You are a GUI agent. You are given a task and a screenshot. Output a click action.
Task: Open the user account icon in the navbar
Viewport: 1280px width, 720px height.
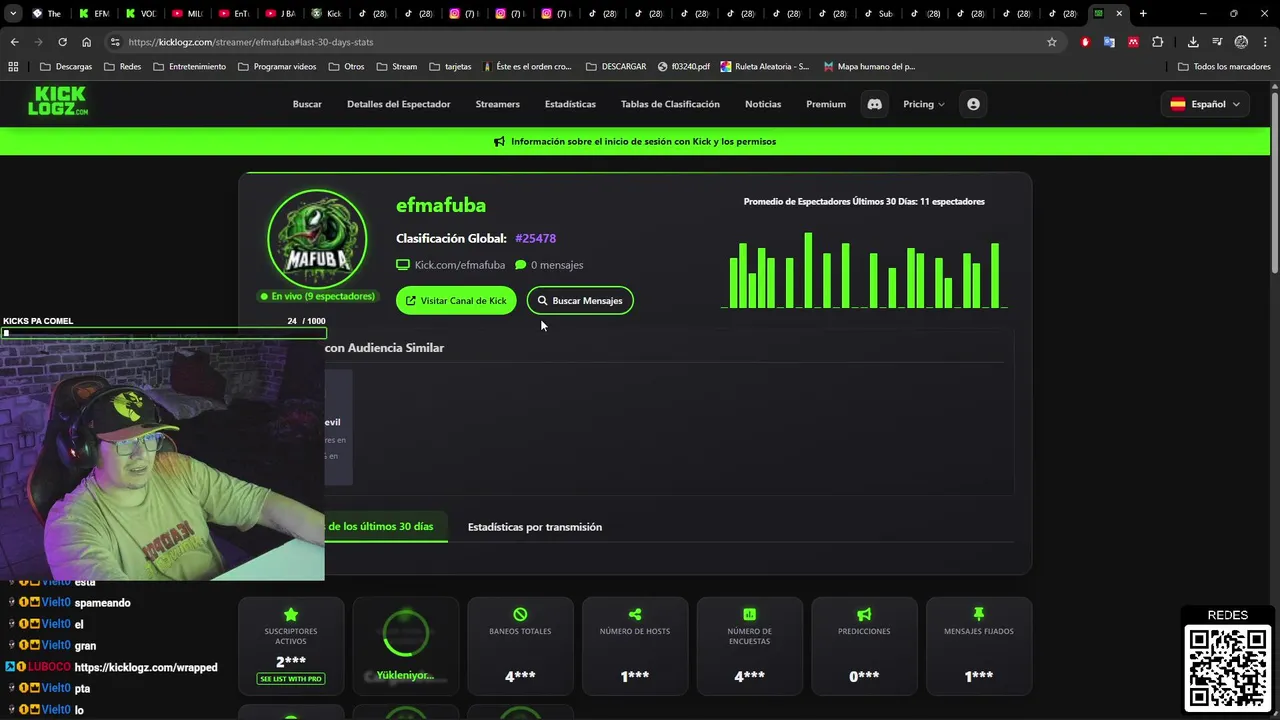click(x=973, y=104)
